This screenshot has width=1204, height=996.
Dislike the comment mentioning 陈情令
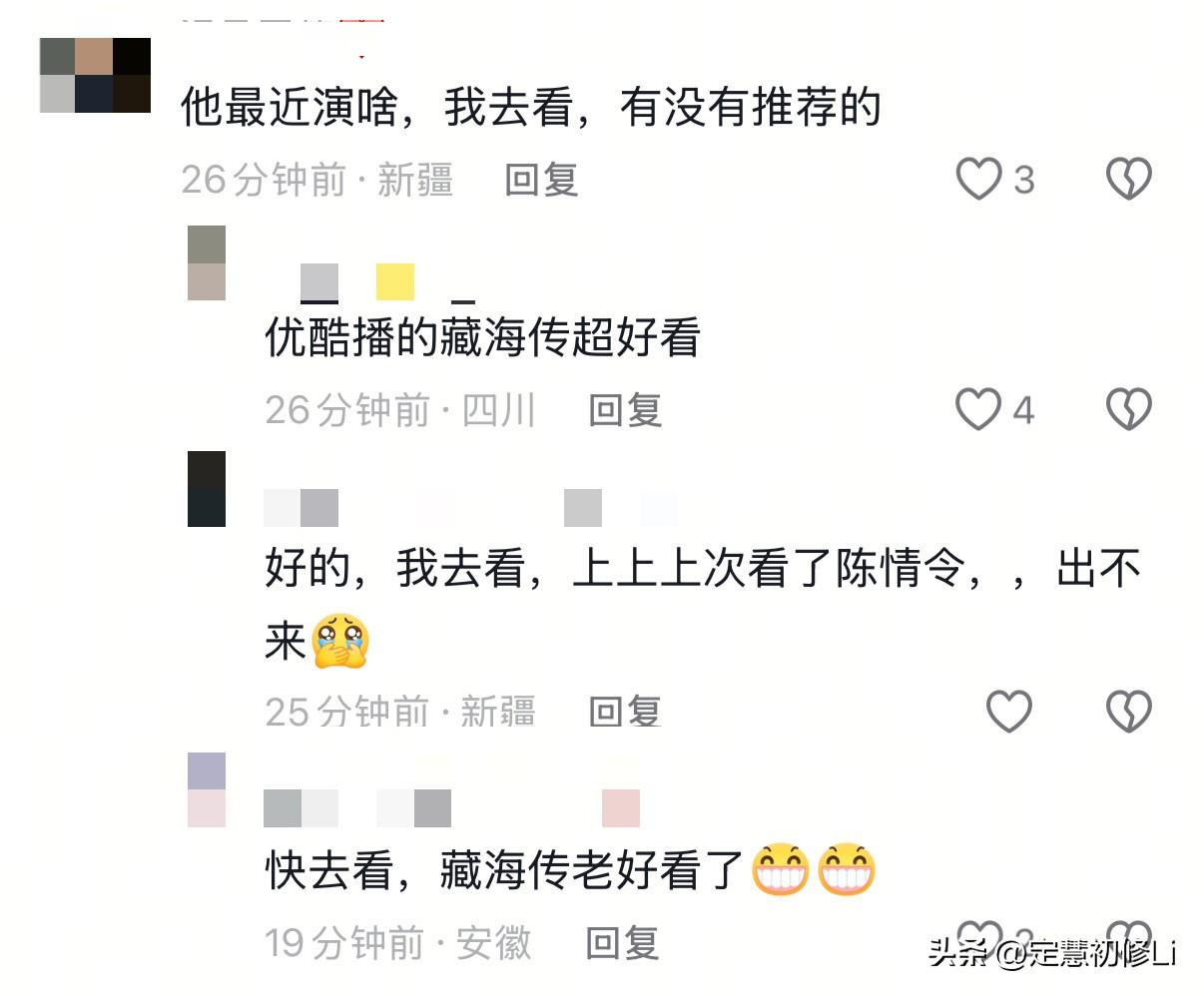[x=1129, y=712]
